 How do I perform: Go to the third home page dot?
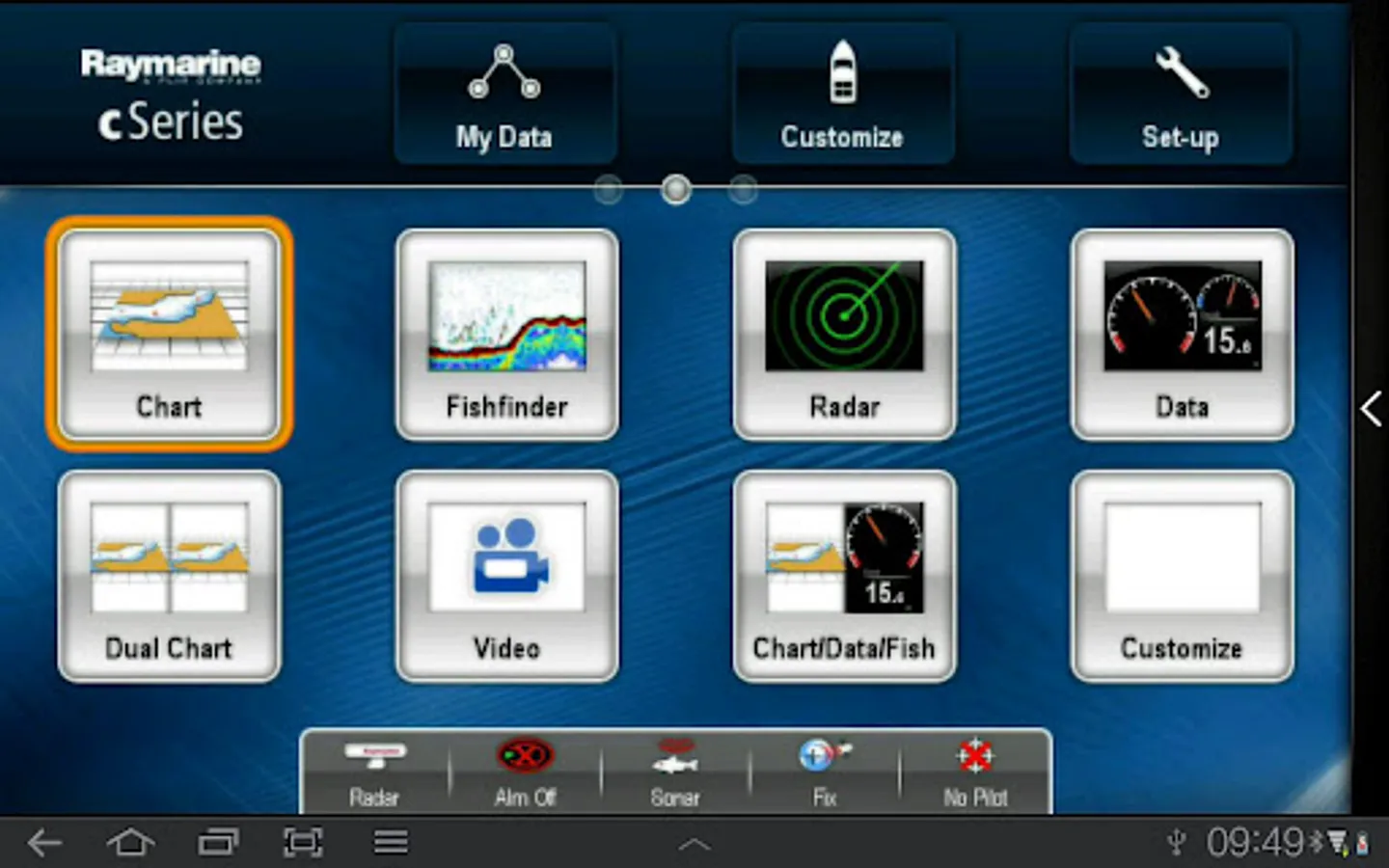[x=743, y=190]
